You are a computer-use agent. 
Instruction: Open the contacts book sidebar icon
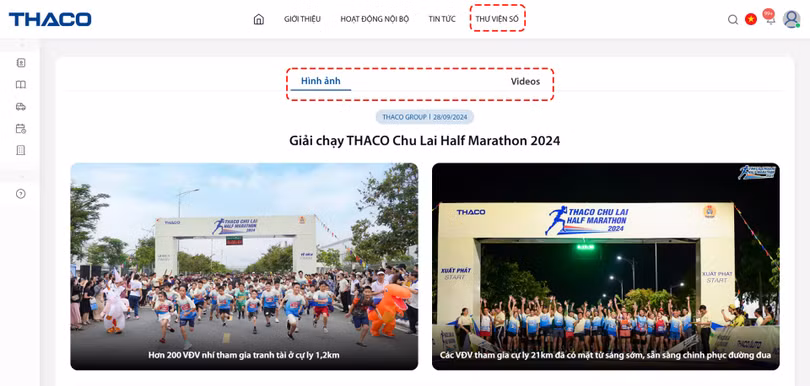(x=21, y=63)
